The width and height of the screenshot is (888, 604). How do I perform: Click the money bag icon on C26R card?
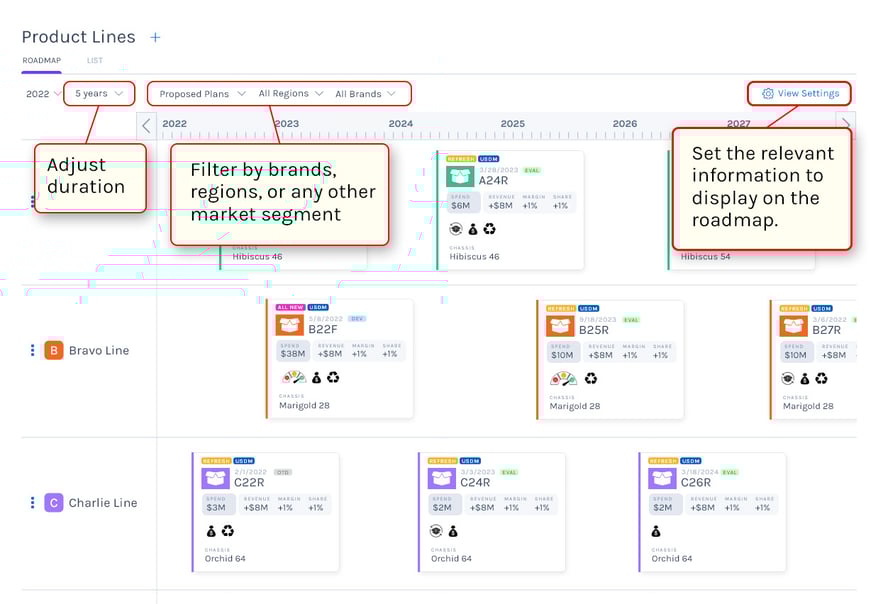[x=656, y=531]
